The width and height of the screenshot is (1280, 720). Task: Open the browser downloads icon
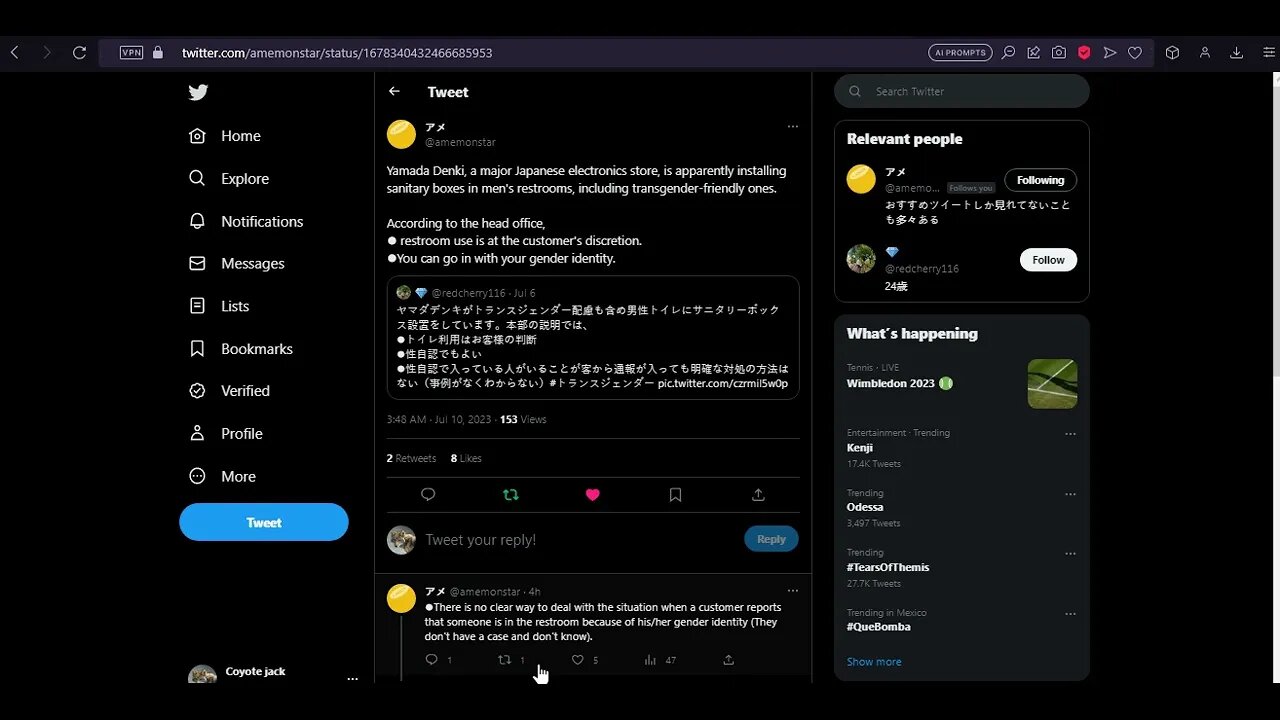point(1237,52)
